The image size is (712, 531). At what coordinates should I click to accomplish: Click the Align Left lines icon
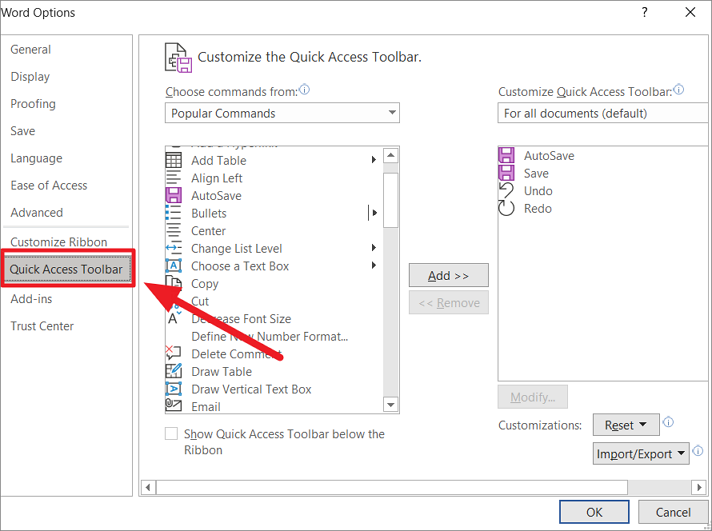tap(173, 178)
